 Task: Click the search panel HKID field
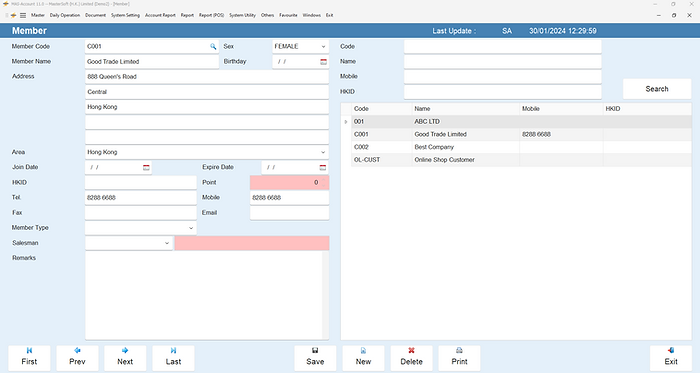(x=503, y=92)
